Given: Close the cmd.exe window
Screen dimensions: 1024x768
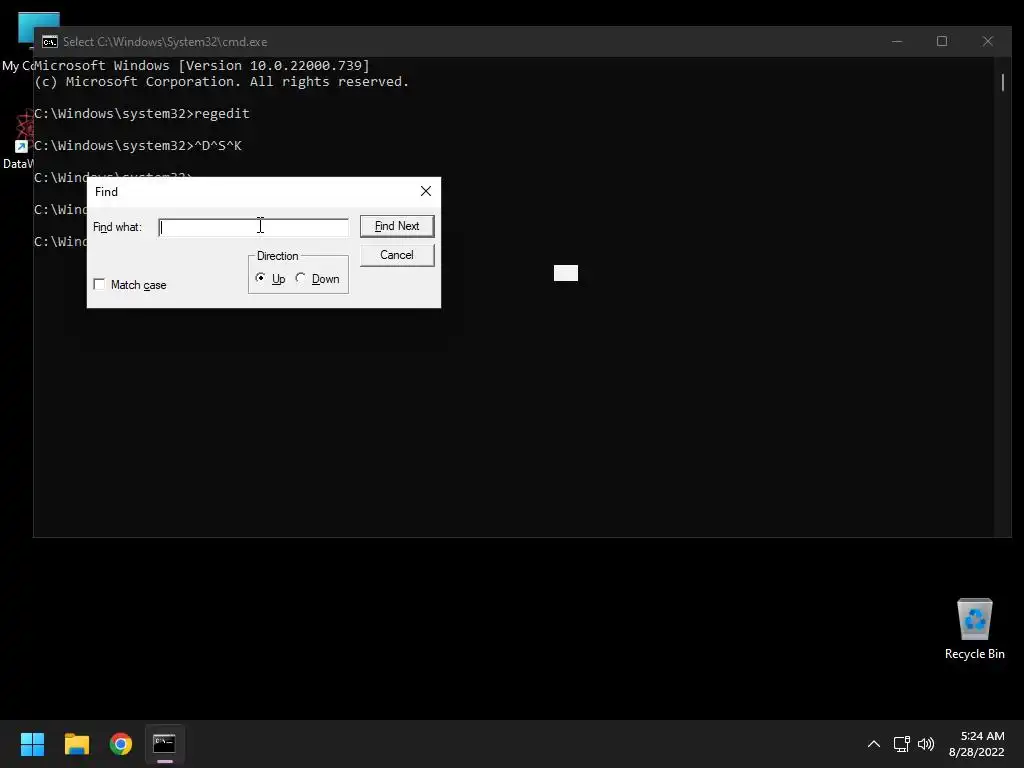Looking at the screenshot, I should click(x=988, y=41).
